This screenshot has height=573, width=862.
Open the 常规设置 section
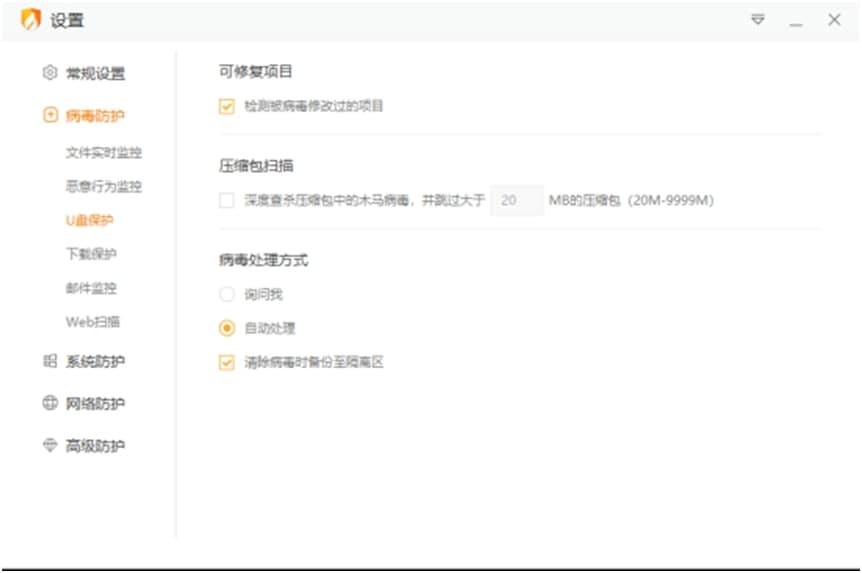[95, 73]
